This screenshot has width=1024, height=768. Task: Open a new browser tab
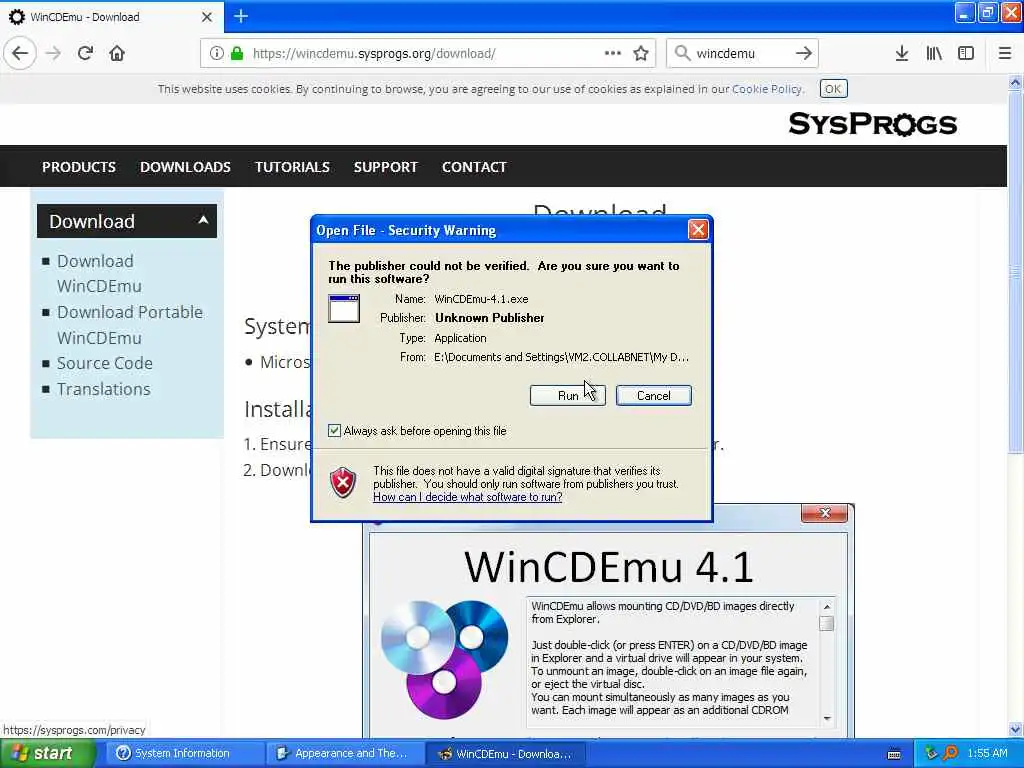click(x=240, y=16)
